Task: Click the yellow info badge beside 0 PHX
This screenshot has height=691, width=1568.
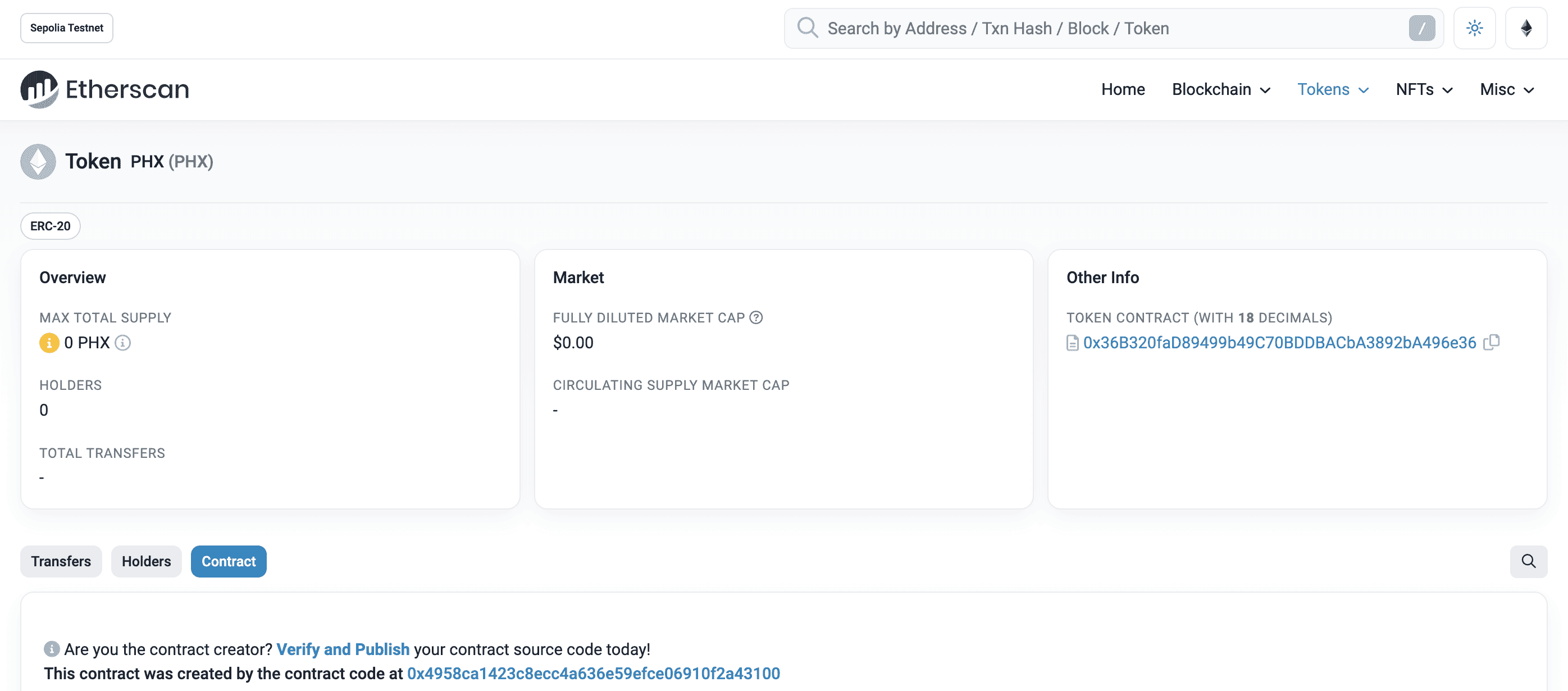Action: [x=49, y=343]
